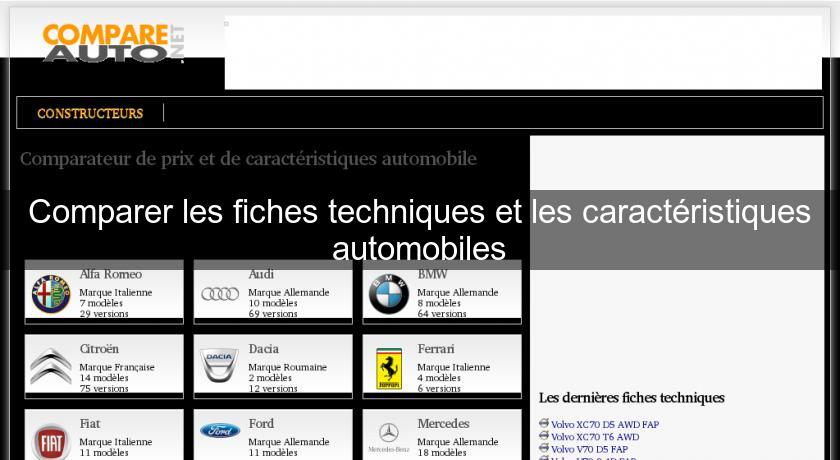
Task: Open Volvo XC70 T6 AWD link
Action: [x=595, y=437]
